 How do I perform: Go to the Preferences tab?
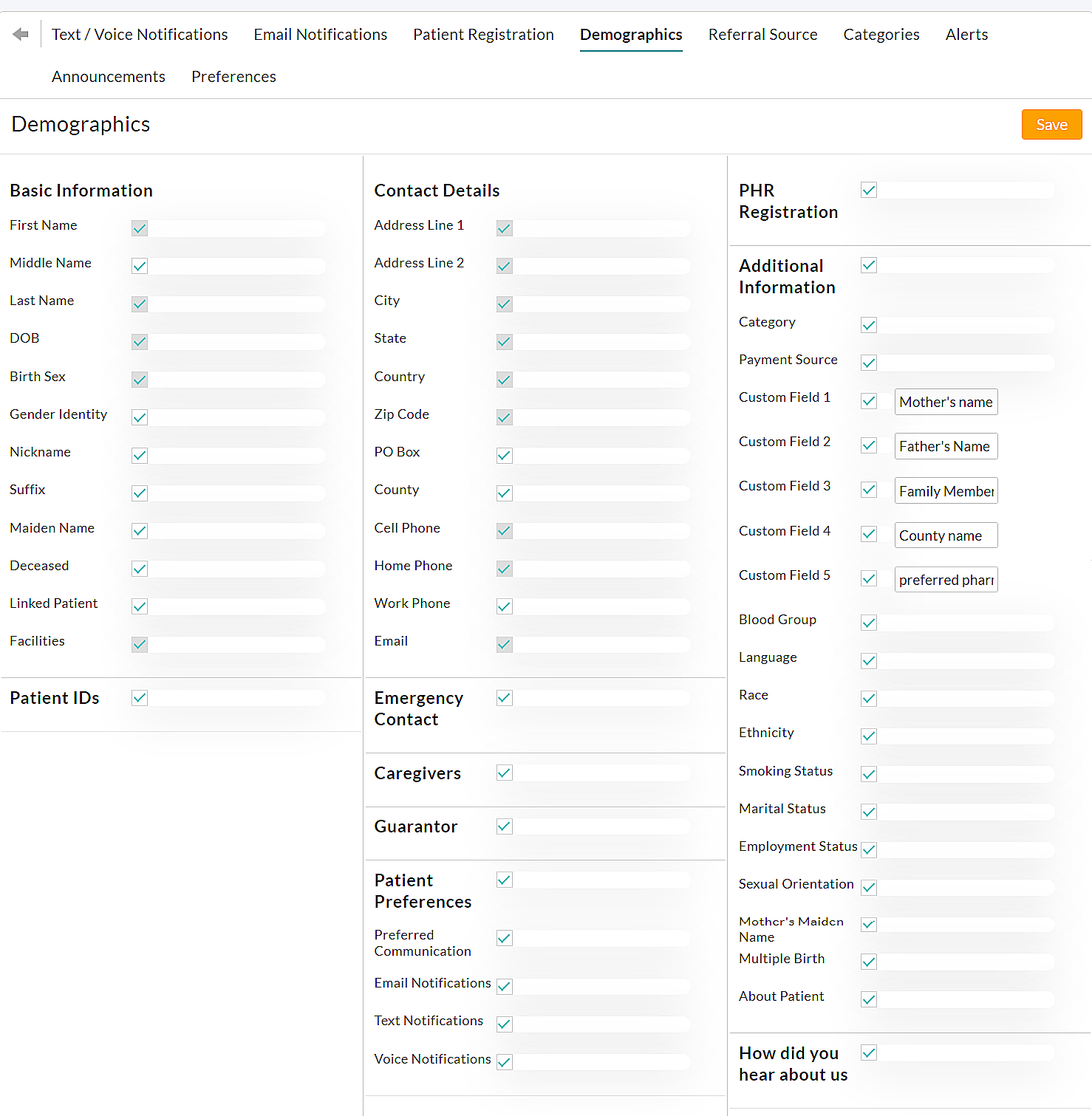[x=233, y=77]
